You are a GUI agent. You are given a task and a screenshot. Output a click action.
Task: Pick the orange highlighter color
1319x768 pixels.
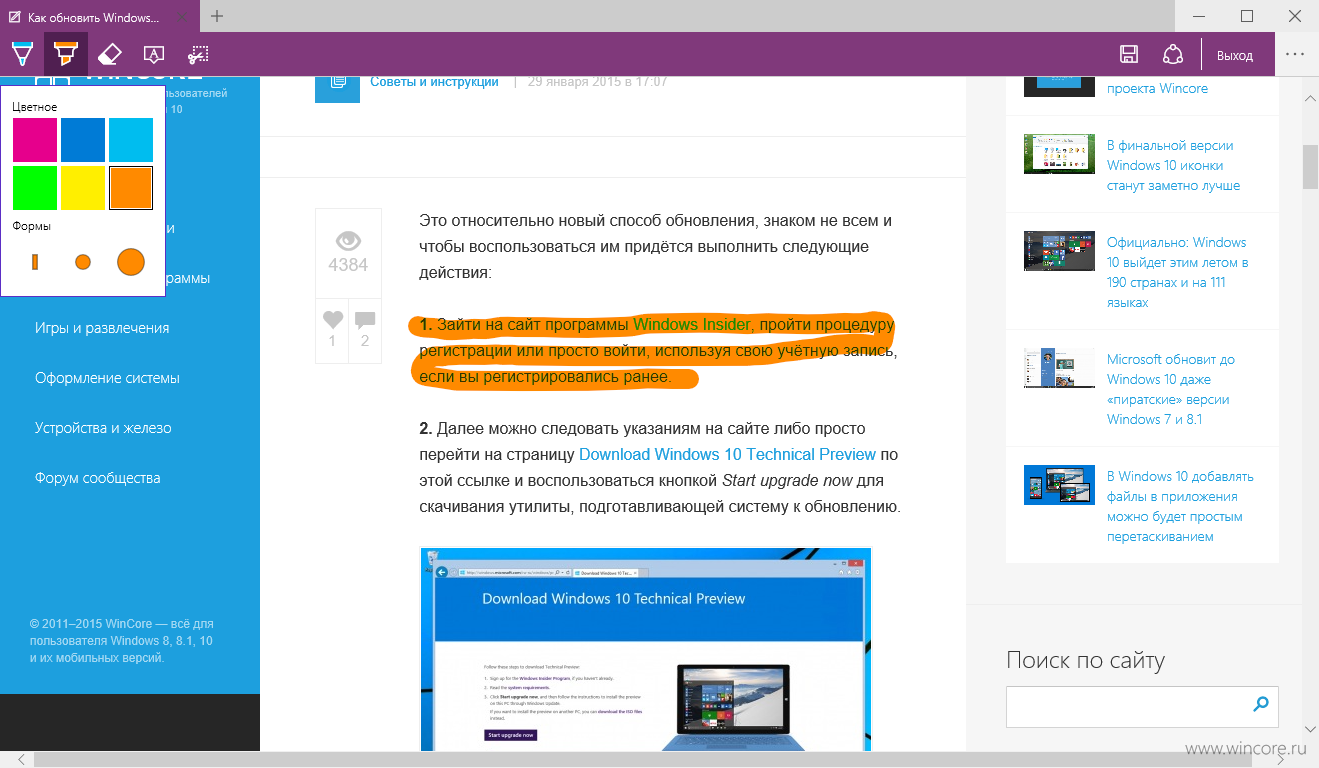[x=131, y=188]
